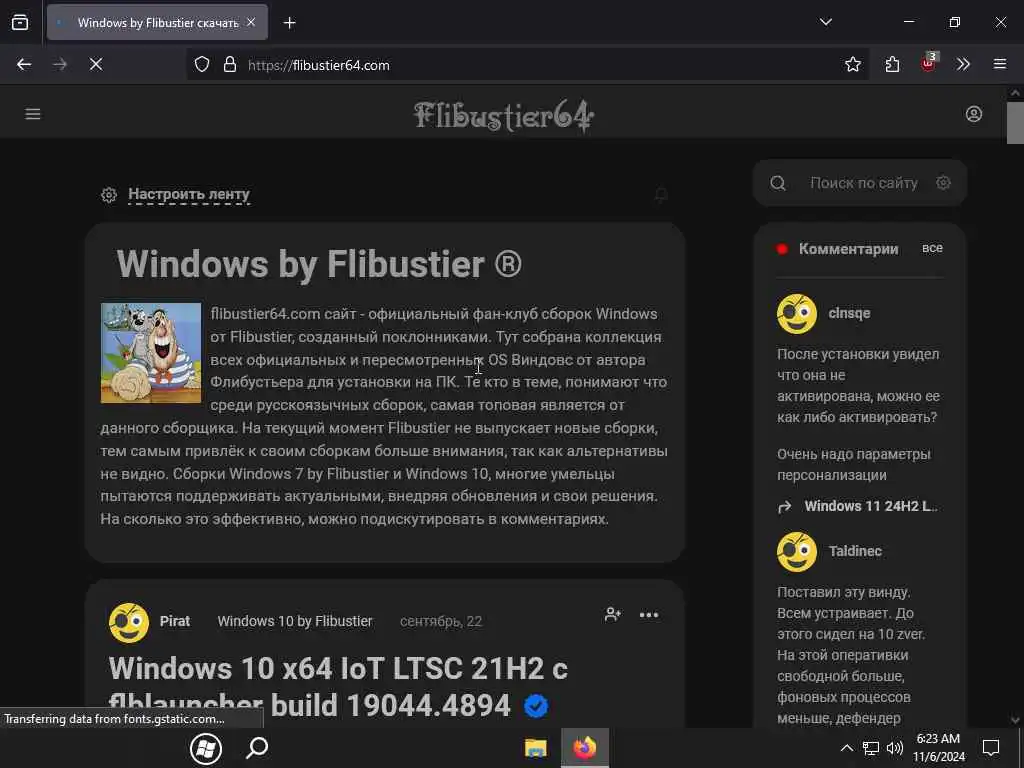Open Firefox View recent browsing icon
The height and width of the screenshot is (768, 1024).
20,22
